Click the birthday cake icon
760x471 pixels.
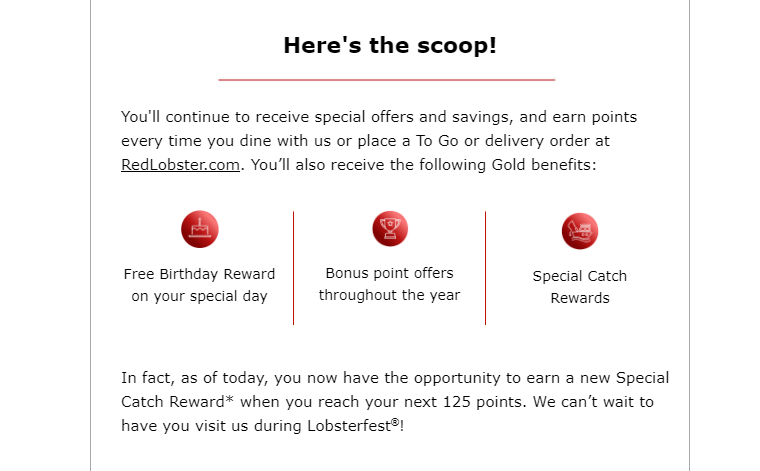tap(200, 229)
